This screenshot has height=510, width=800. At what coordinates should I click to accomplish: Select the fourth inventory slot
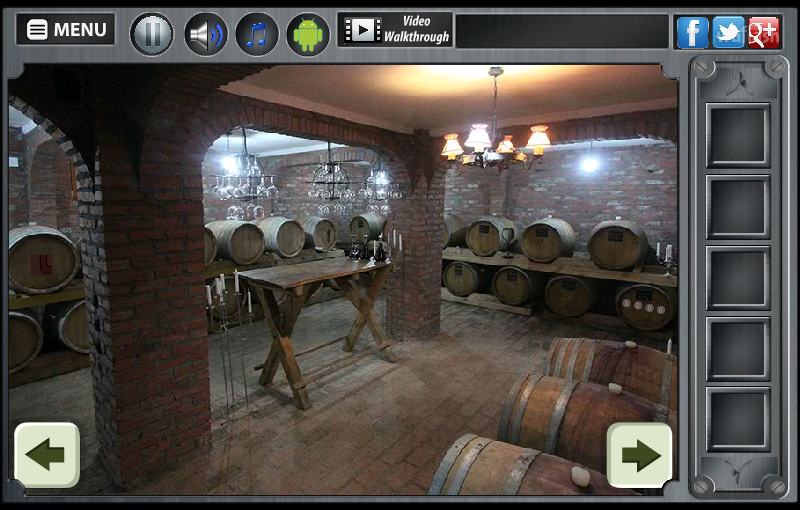click(x=738, y=349)
